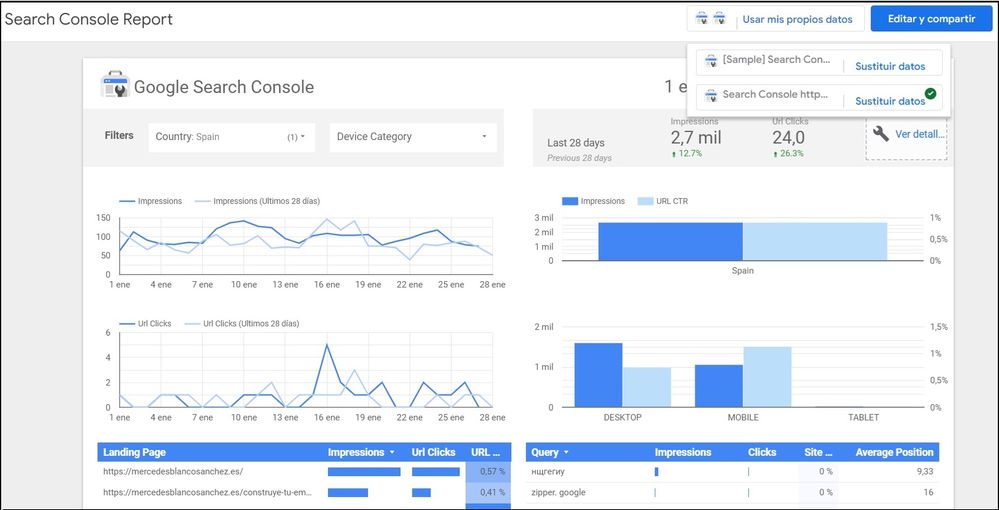Click the 9,33 average position value
Image resolution: width=999 pixels, height=510 pixels.
[x=923, y=472]
